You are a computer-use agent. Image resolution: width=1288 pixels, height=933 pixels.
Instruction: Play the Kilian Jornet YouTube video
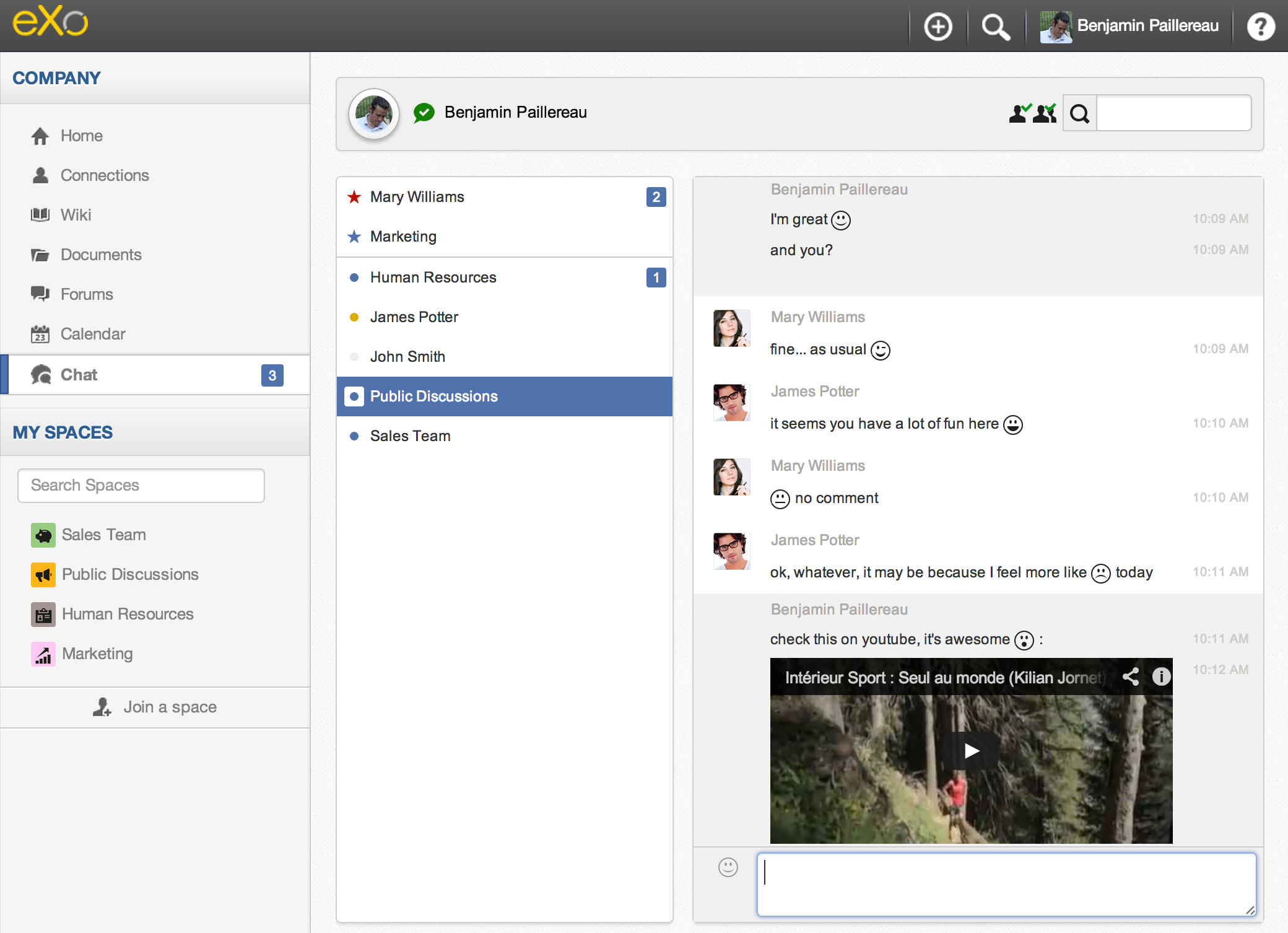[971, 751]
